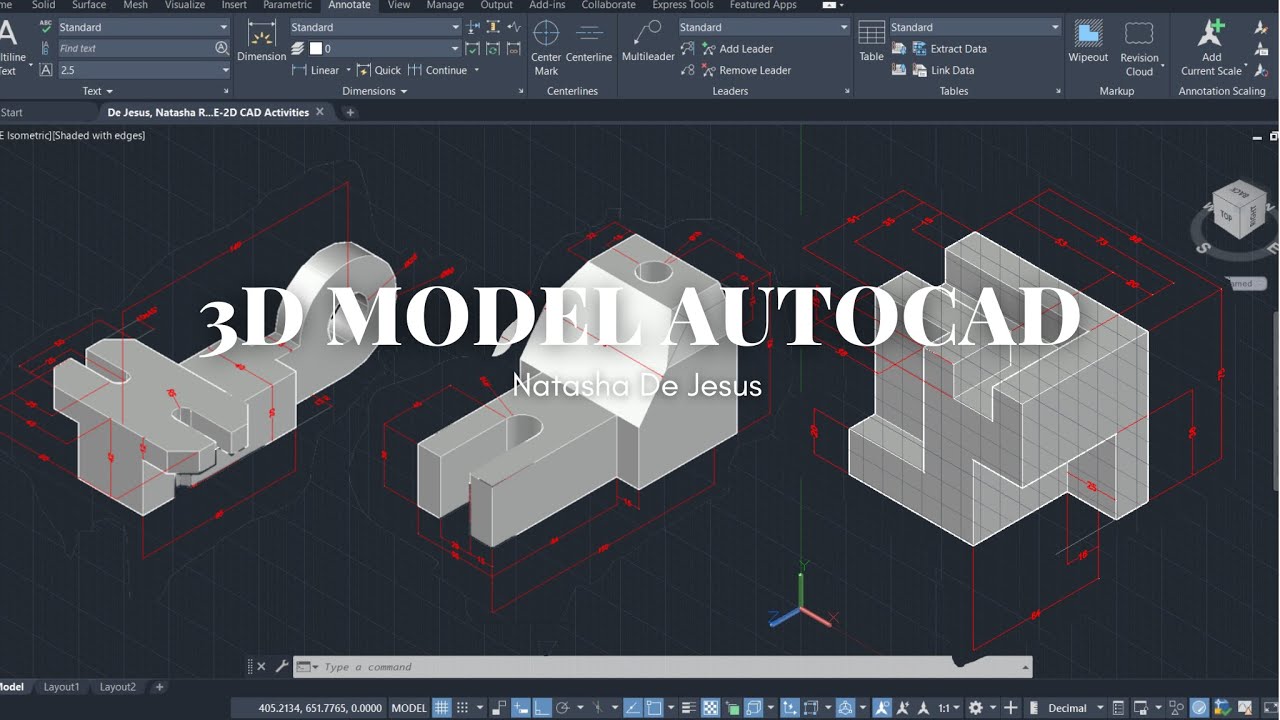
Task: Open the Workspace Switching gear icon
Action: tap(976, 708)
